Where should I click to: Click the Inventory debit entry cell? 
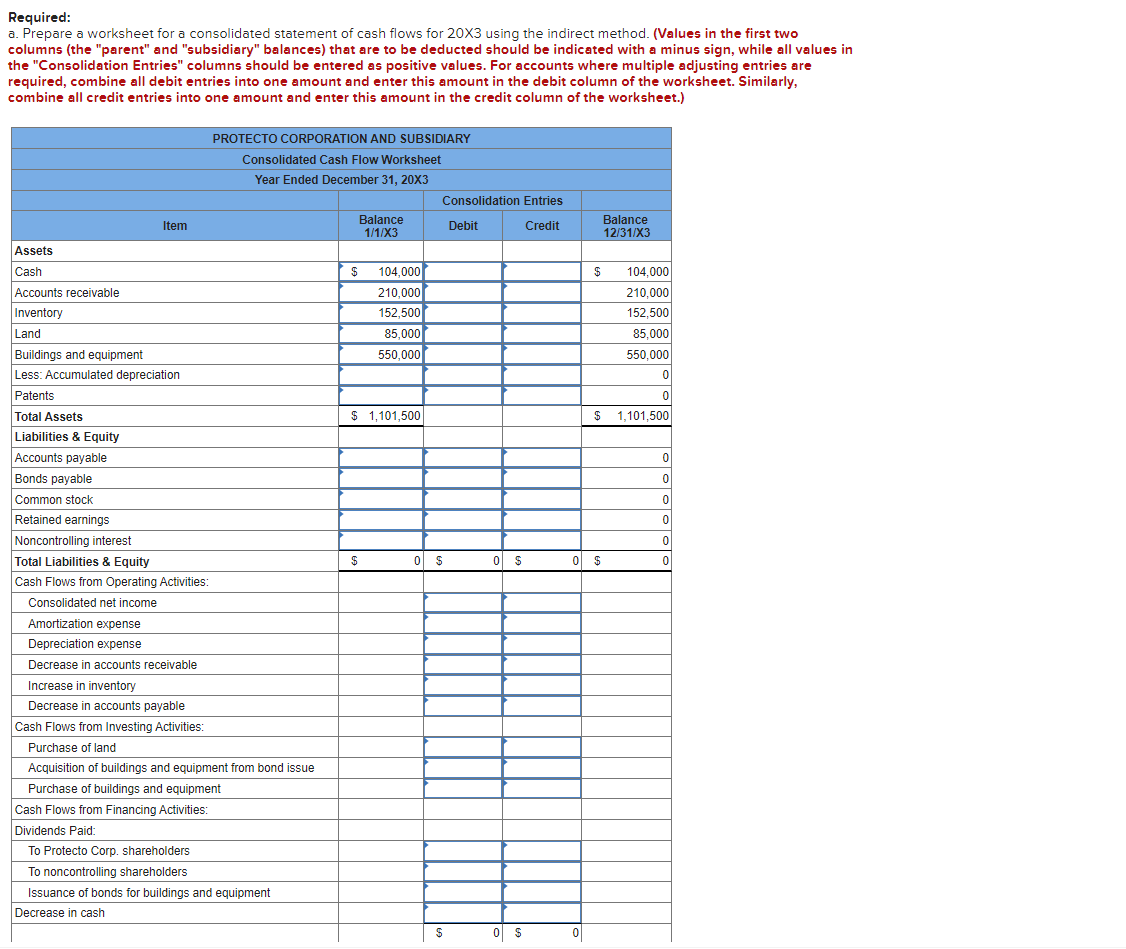(462, 312)
